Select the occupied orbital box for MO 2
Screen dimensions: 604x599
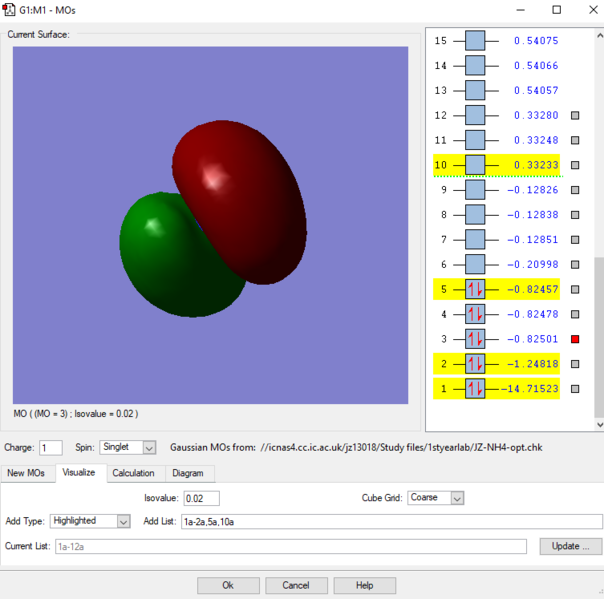475,364
